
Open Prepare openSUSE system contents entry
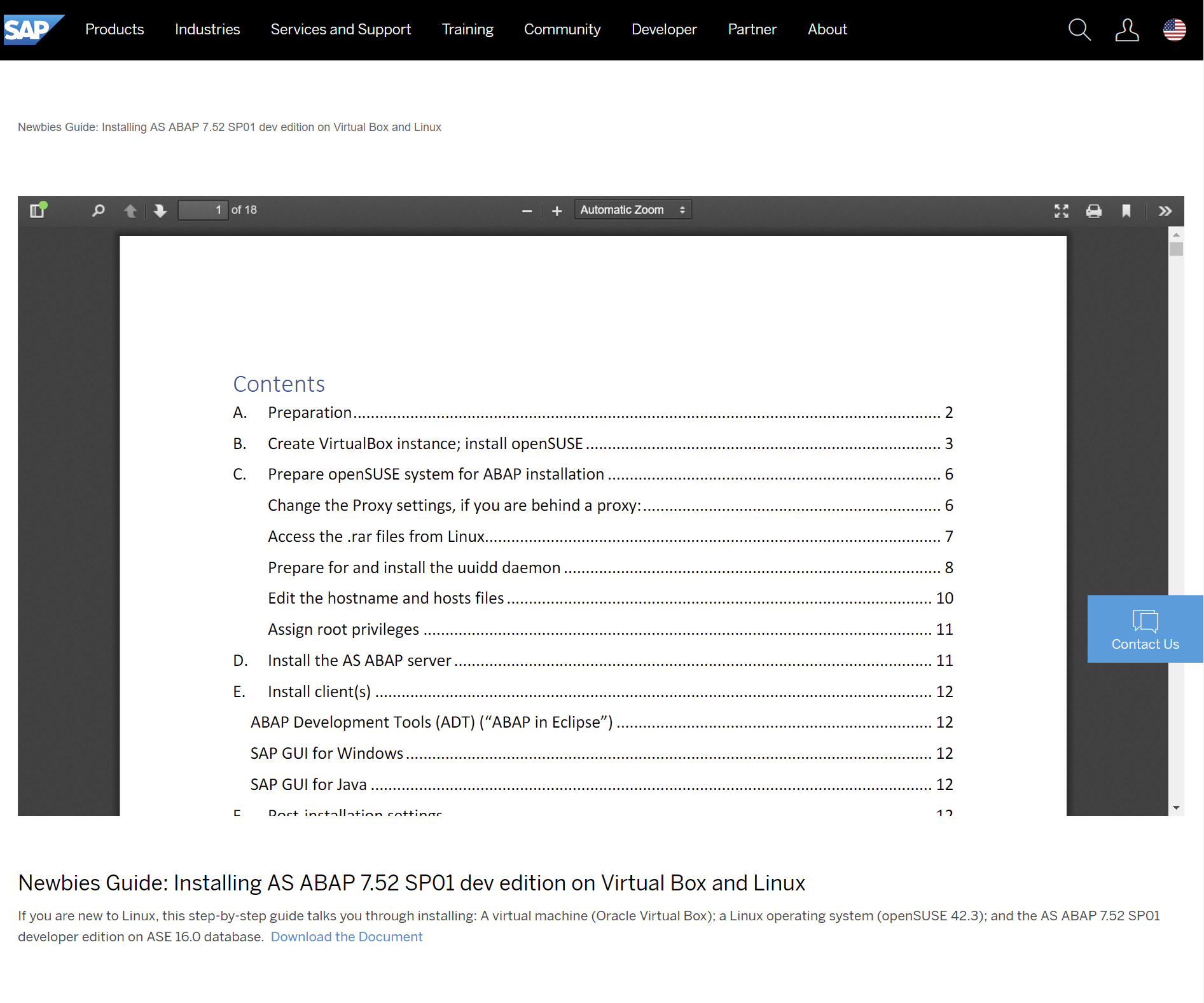593,474
